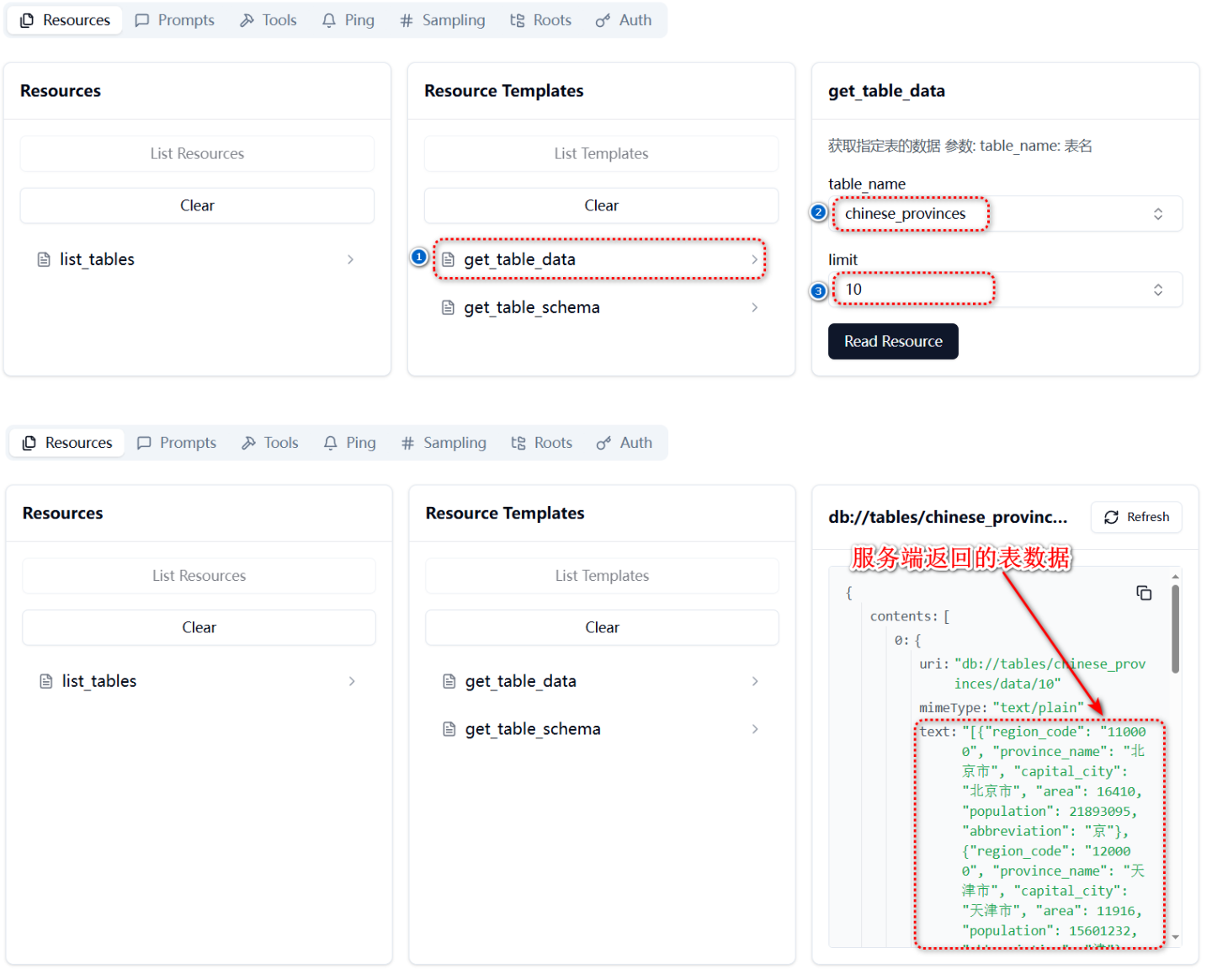Go to Auth tab in bottom panel
Screen dimensions: 1212x980
tap(625, 443)
